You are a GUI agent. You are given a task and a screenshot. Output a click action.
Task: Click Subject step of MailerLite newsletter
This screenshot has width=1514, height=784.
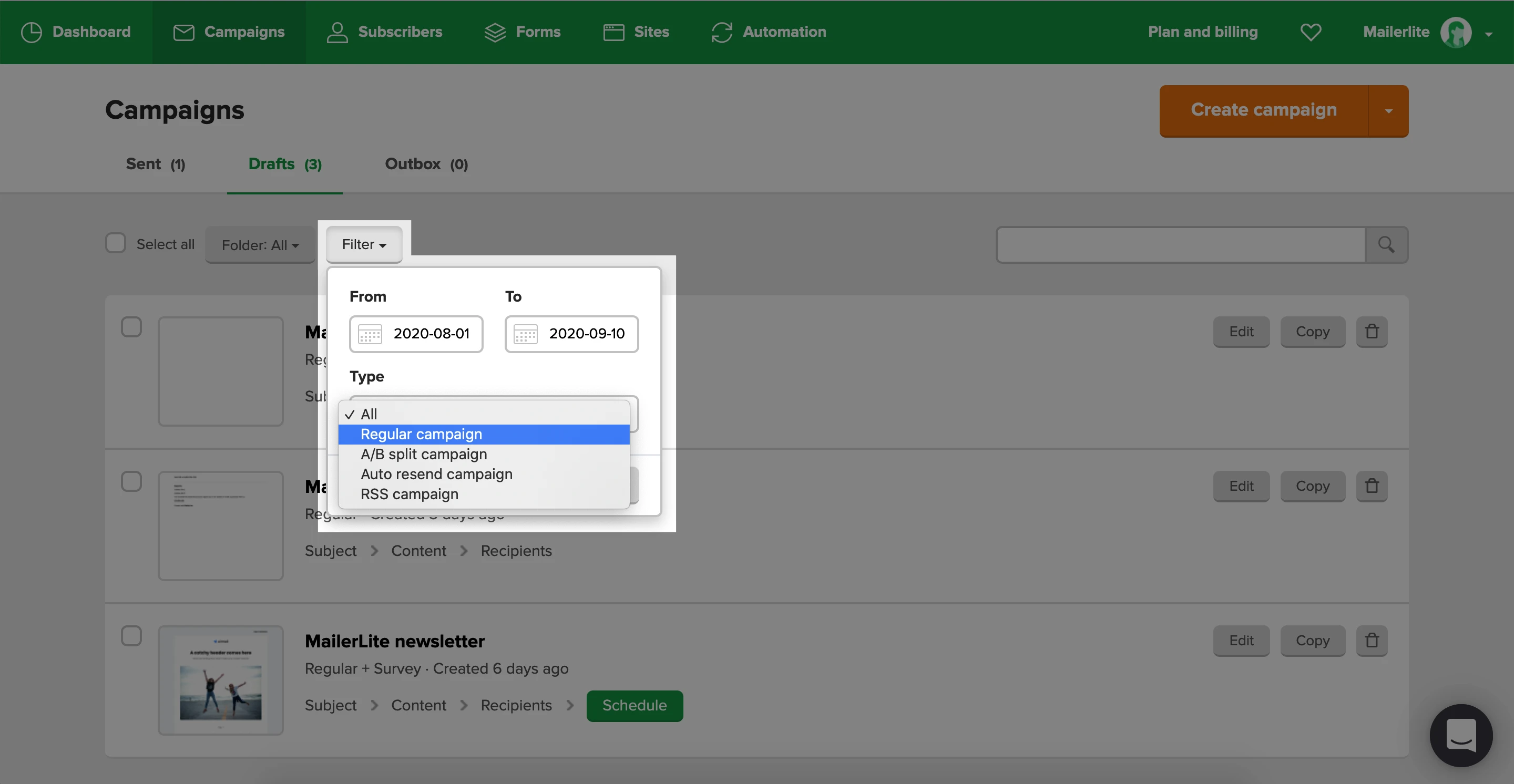tap(330, 705)
